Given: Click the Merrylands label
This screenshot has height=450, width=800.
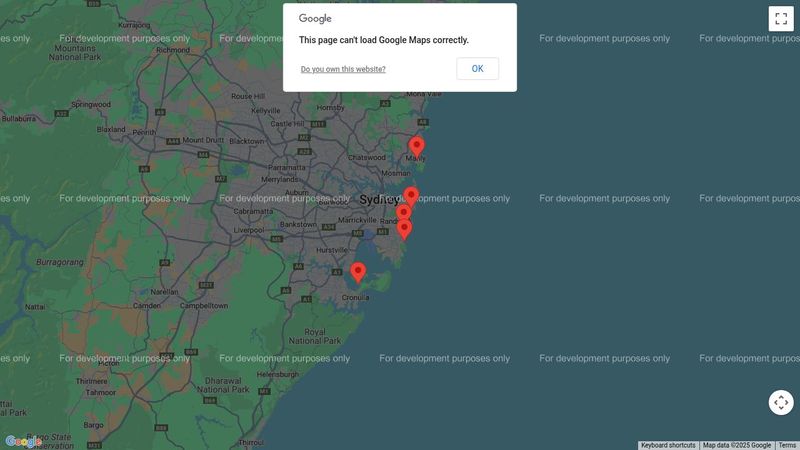Looking at the screenshot, I should point(280,180).
